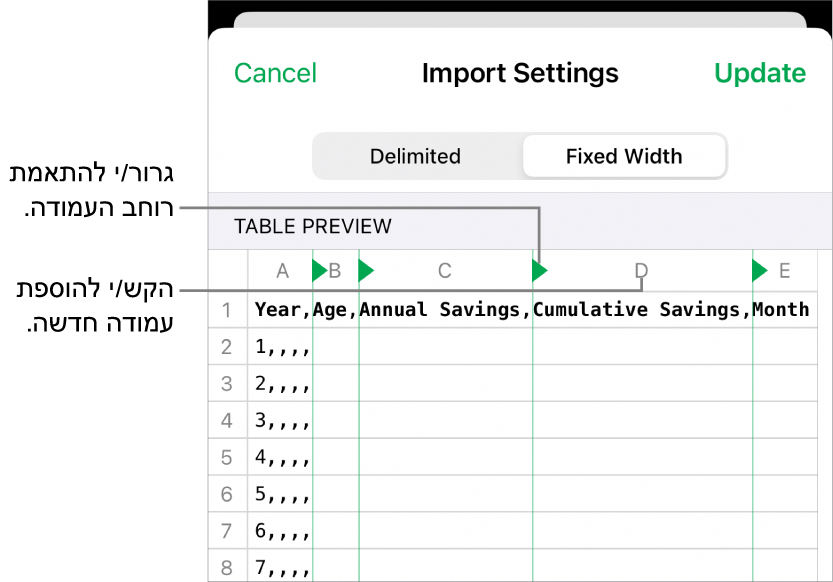Click the green divider arrow between columns B and C
Image resolution: width=833 pixels, height=582 pixels.
pos(365,270)
